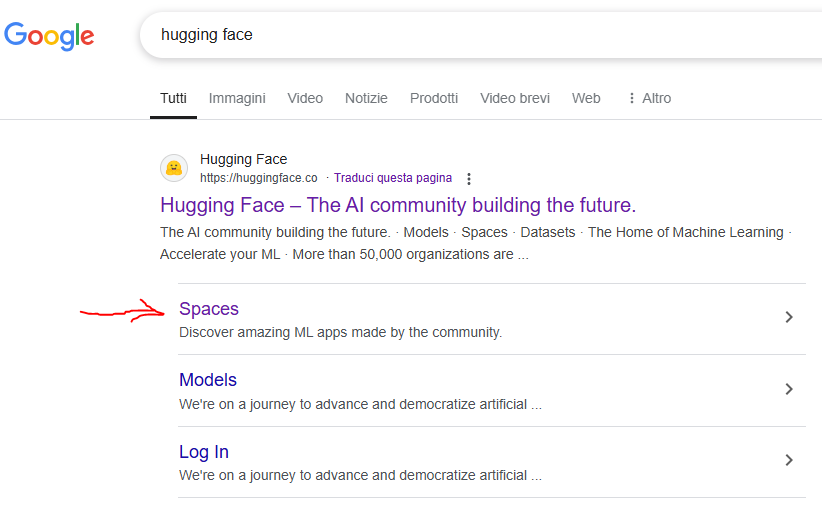
Task: Expand the Spaces sitelink chevron
Action: pyautogui.click(x=789, y=317)
